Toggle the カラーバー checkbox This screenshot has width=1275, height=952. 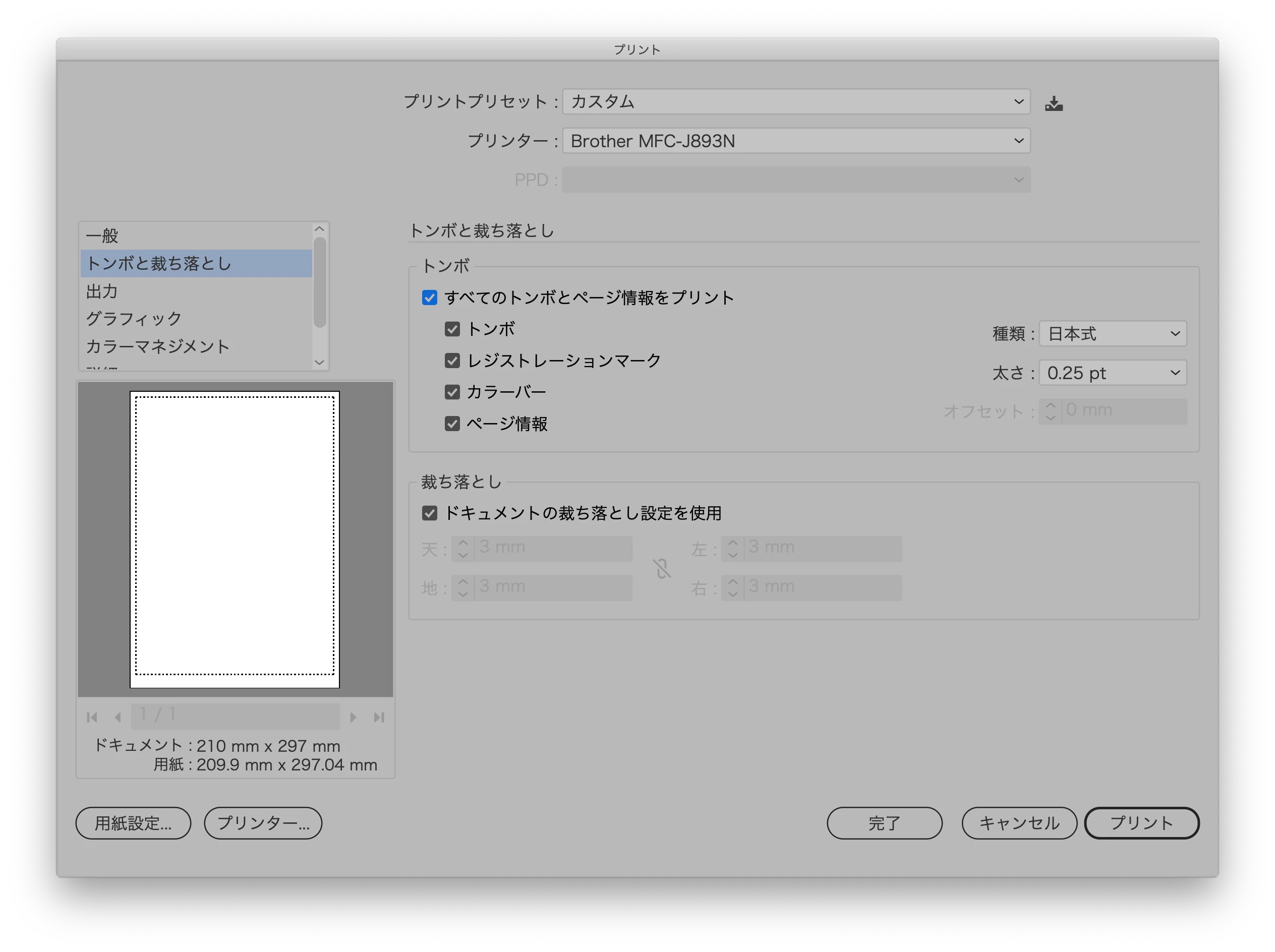tap(452, 392)
